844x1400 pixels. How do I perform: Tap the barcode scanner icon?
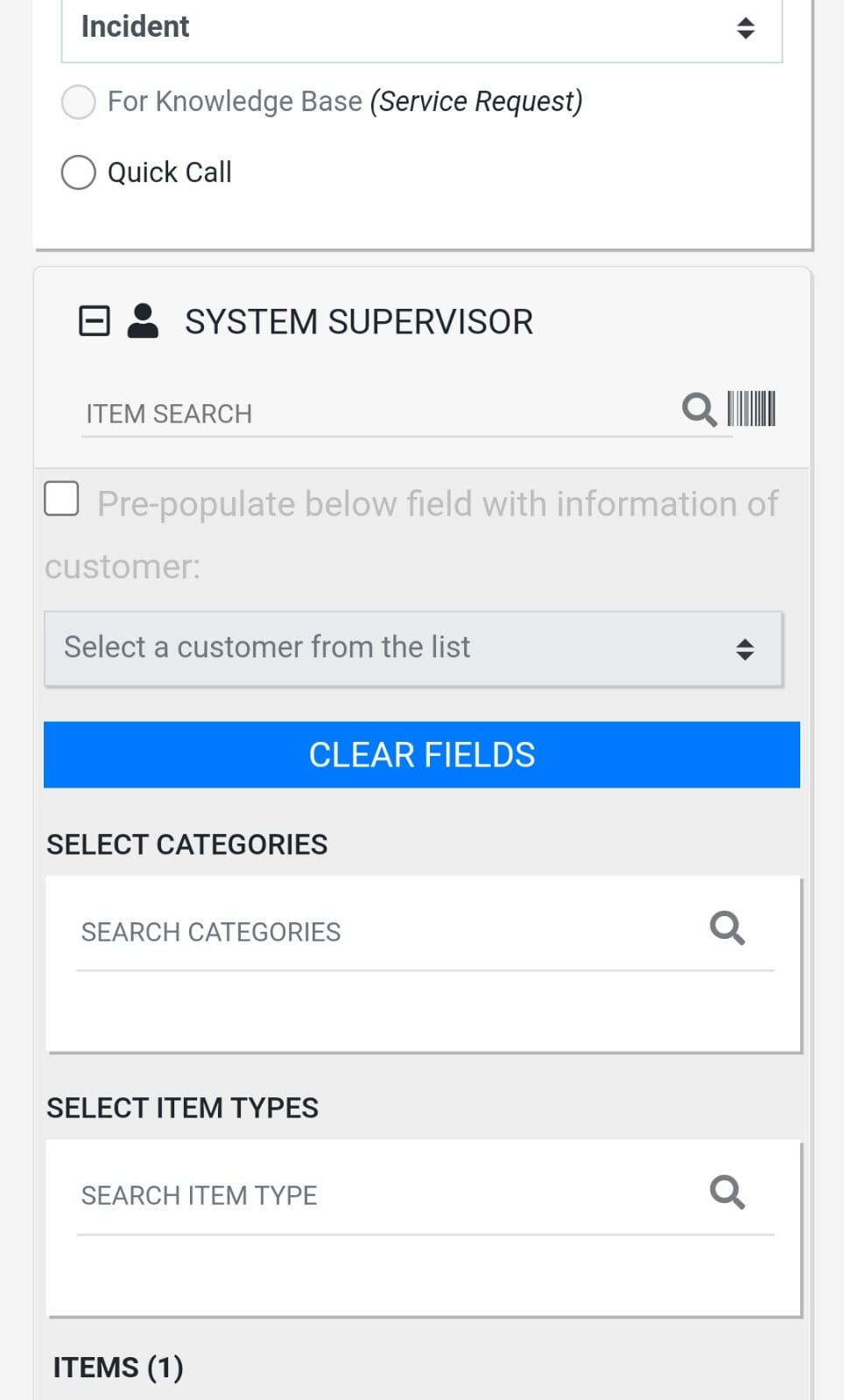(x=751, y=409)
